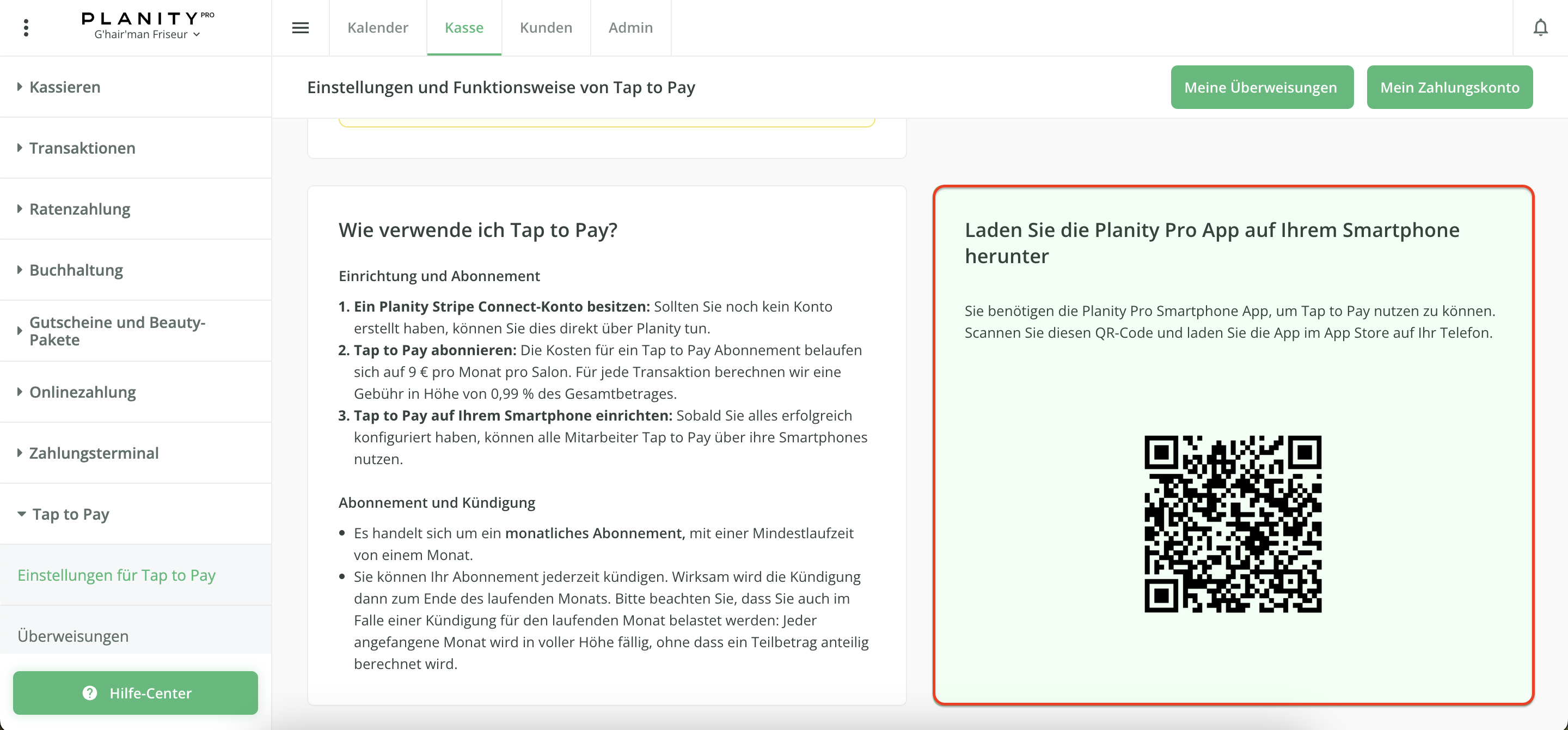Expand the Zahlungsterminal section
The image size is (1568, 730).
93,453
